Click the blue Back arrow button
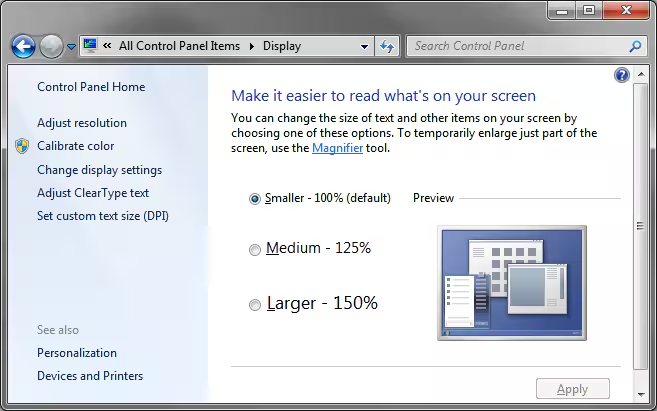 [23, 47]
